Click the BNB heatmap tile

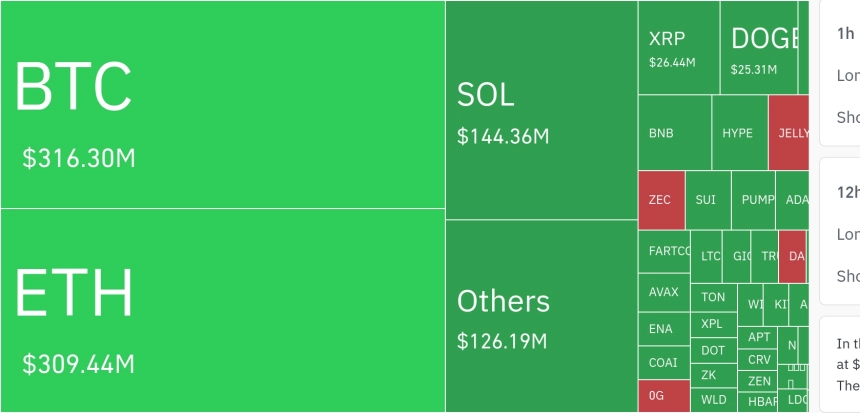(674, 133)
